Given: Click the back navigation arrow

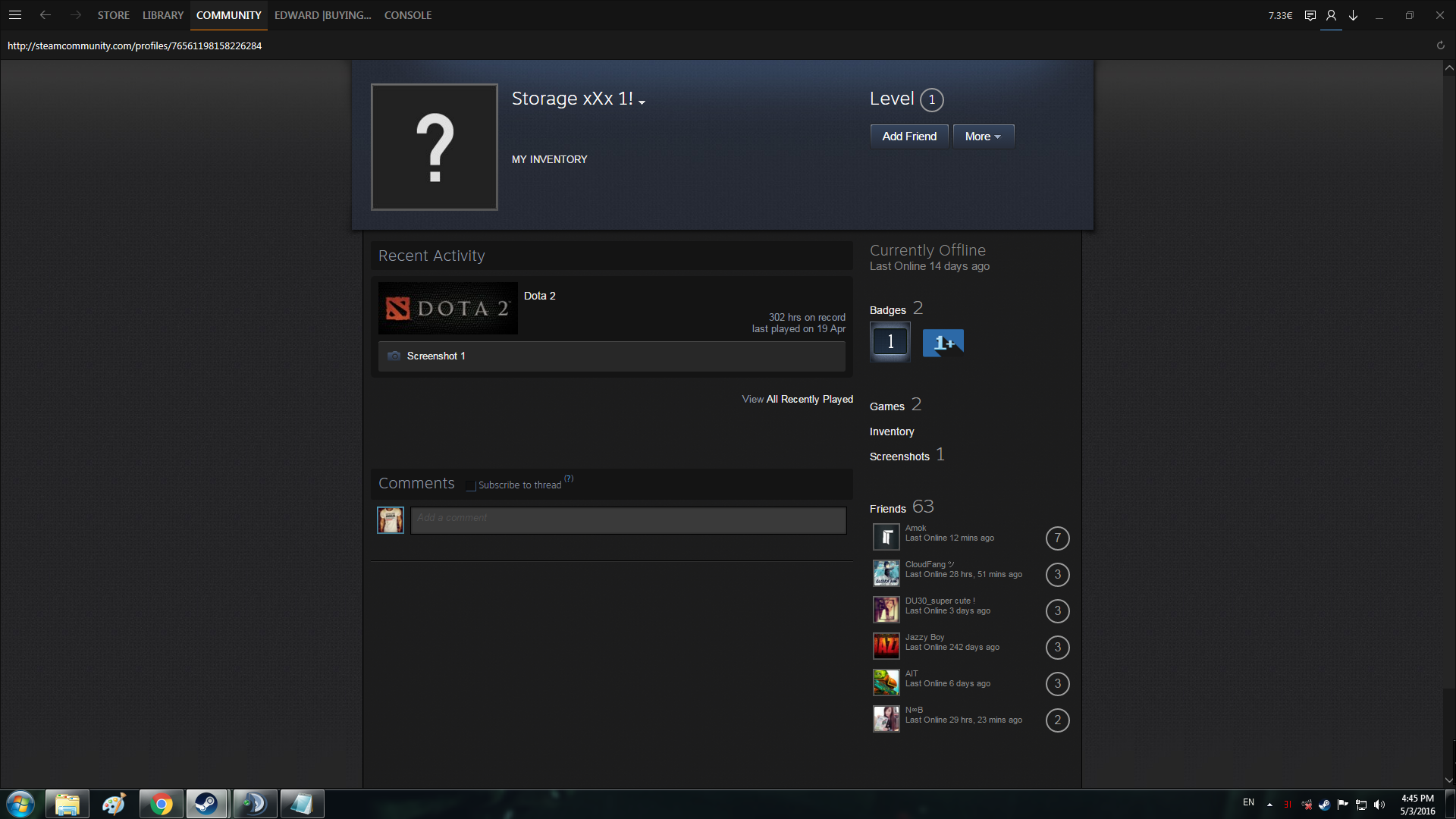Looking at the screenshot, I should click(x=45, y=15).
